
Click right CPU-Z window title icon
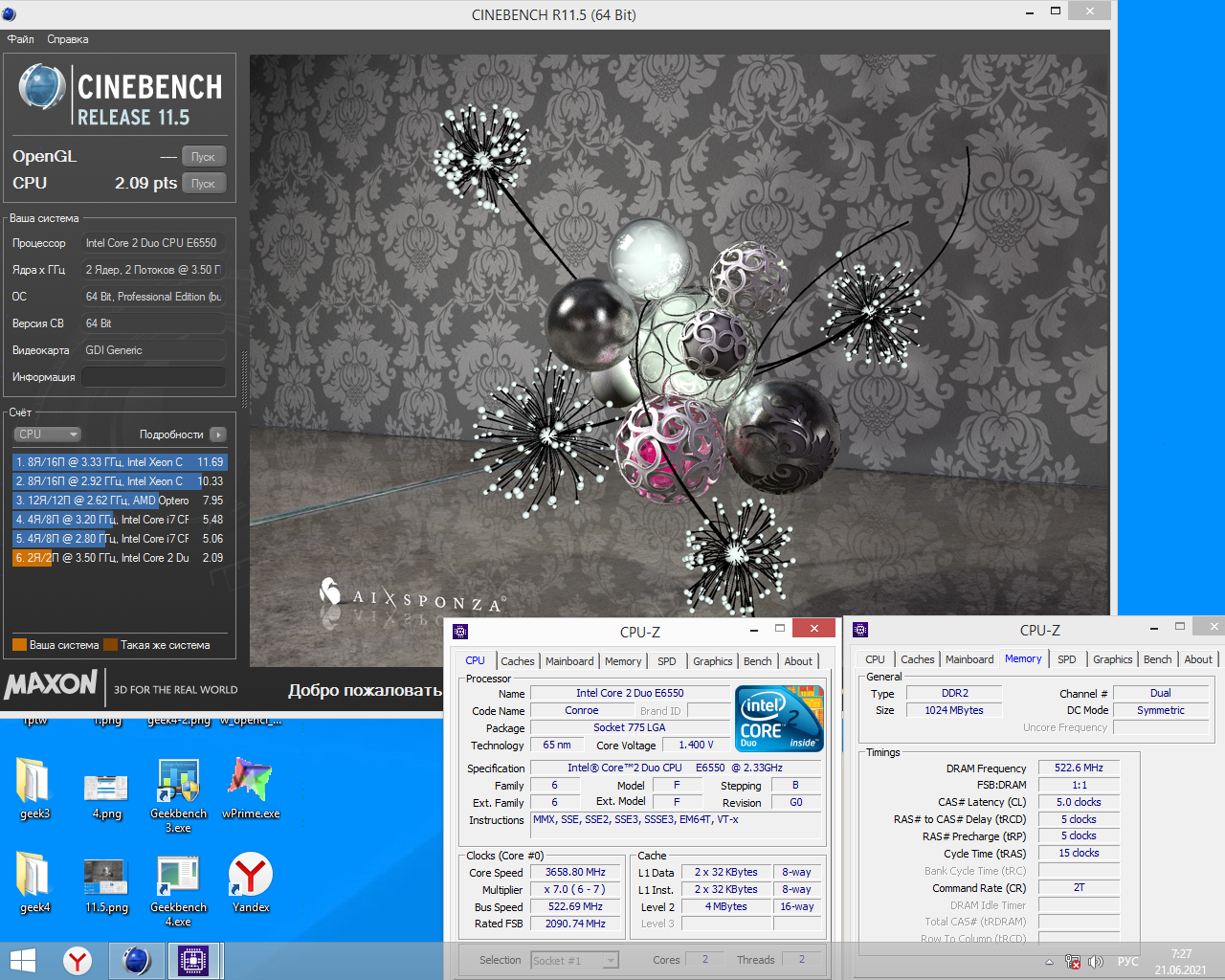pyautogui.click(x=860, y=629)
